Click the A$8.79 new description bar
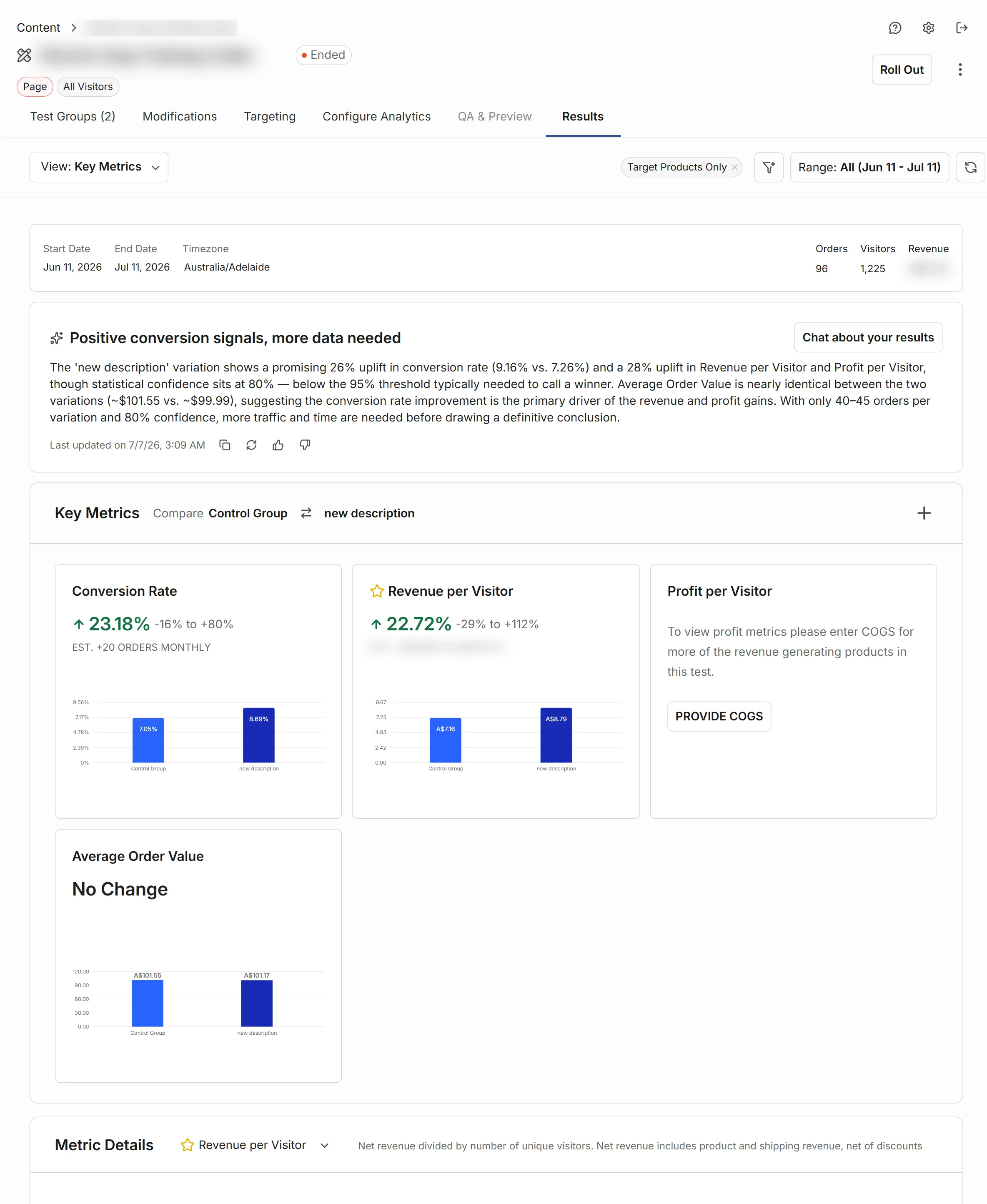This screenshot has height=1204, width=987. point(556,735)
